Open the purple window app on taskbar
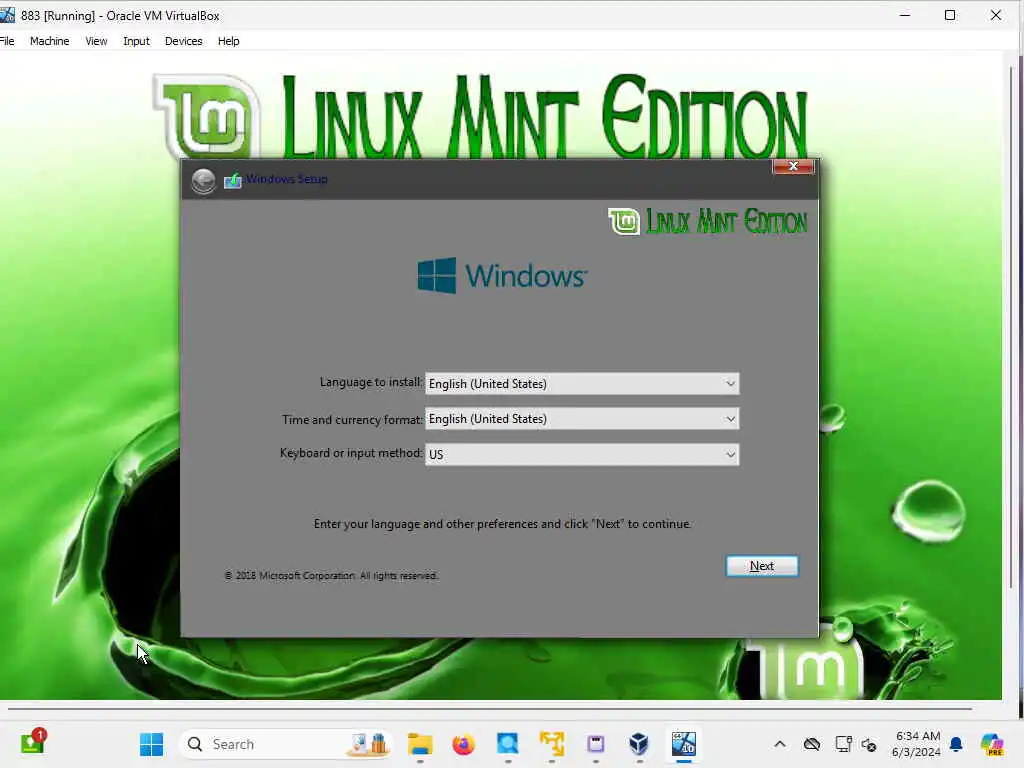The height and width of the screenshot is (768, 1024). coord(596,744)
